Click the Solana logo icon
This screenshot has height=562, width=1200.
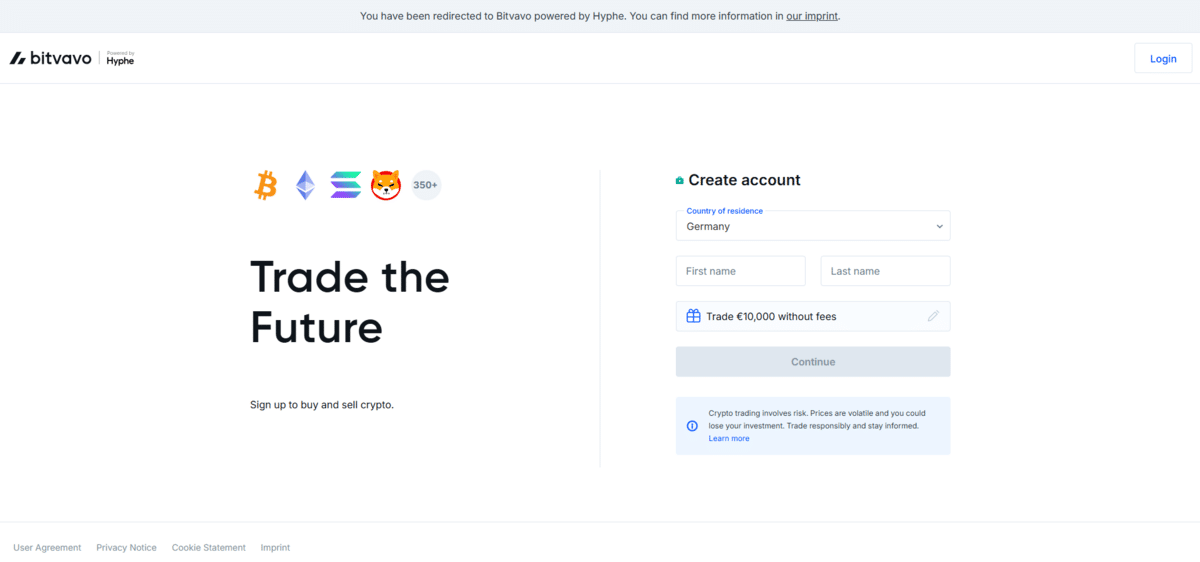[x=346, y=185]
